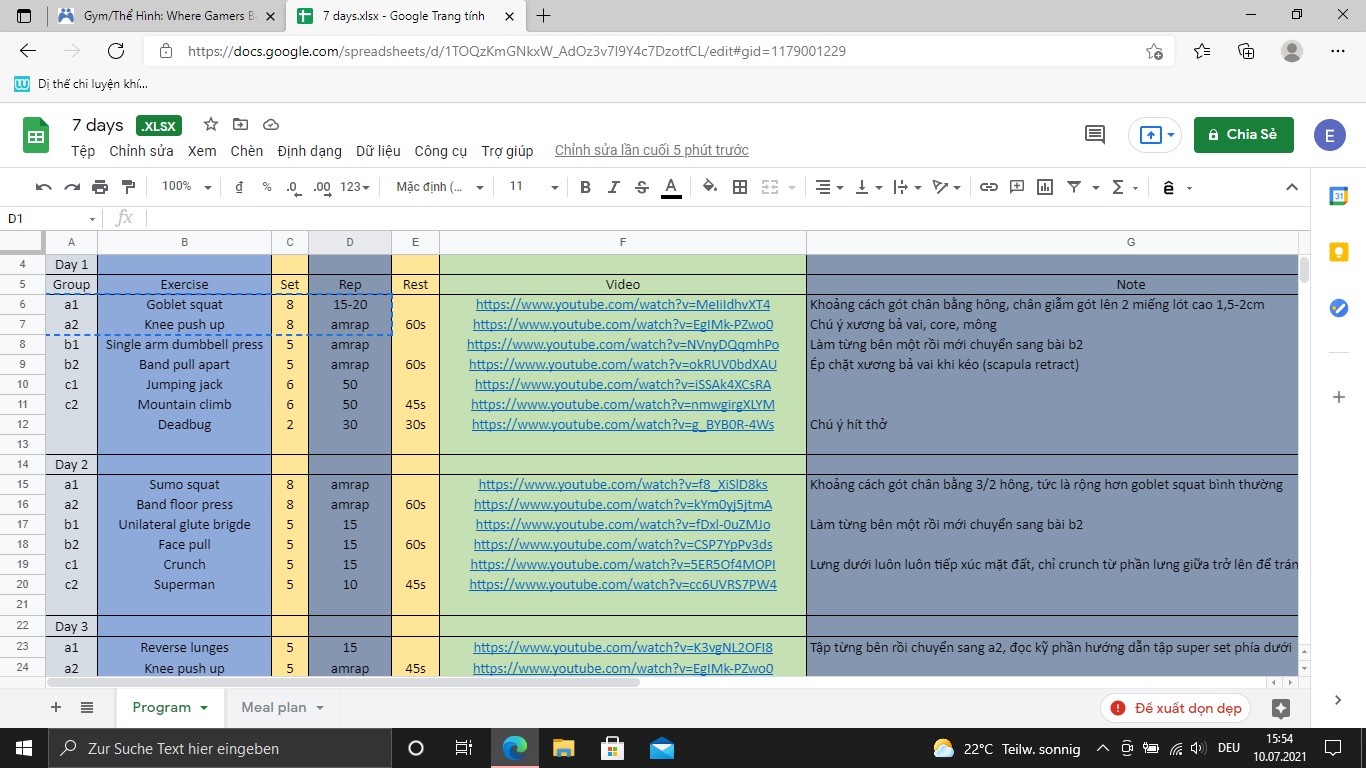This screenshot has height=768, width=1366.
Task: Click the Name Box showing D1
Action: point(50,218)
